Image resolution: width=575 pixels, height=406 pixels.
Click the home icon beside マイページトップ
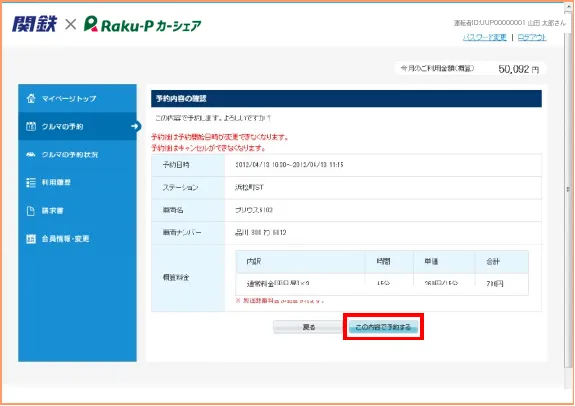[x=31, y=98]
